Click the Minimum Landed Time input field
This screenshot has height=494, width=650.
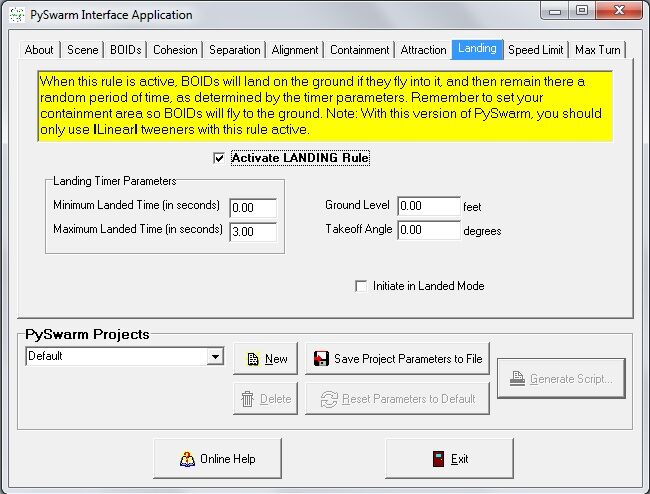click(x=253, y=208)
